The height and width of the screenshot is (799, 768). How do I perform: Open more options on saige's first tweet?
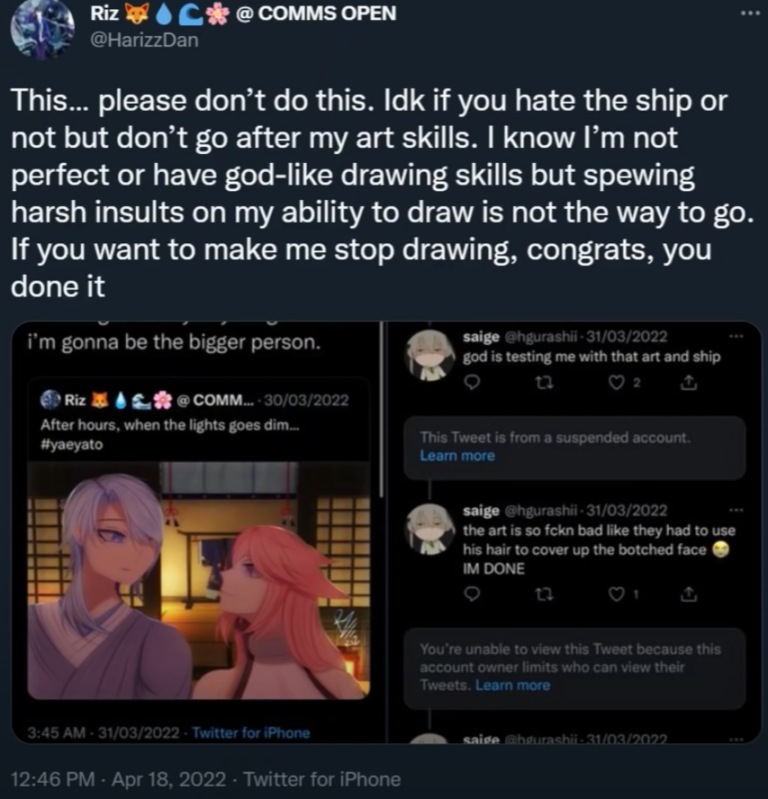point(737,337)
